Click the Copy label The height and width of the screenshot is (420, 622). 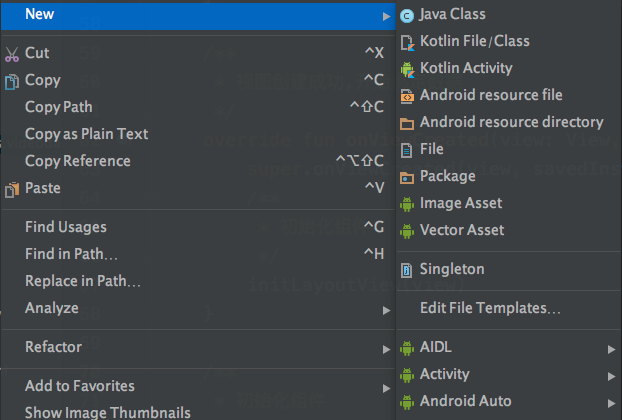(x=43, y=81)
